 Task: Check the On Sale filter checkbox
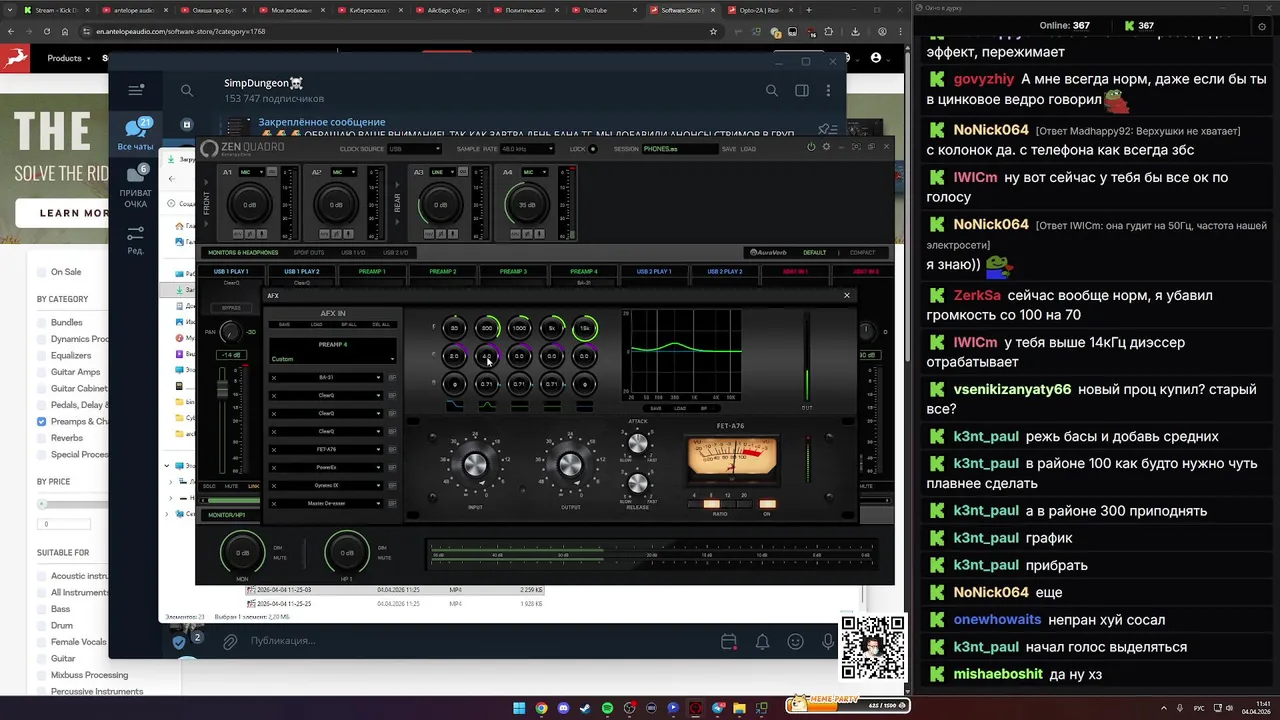pos(41,272)
